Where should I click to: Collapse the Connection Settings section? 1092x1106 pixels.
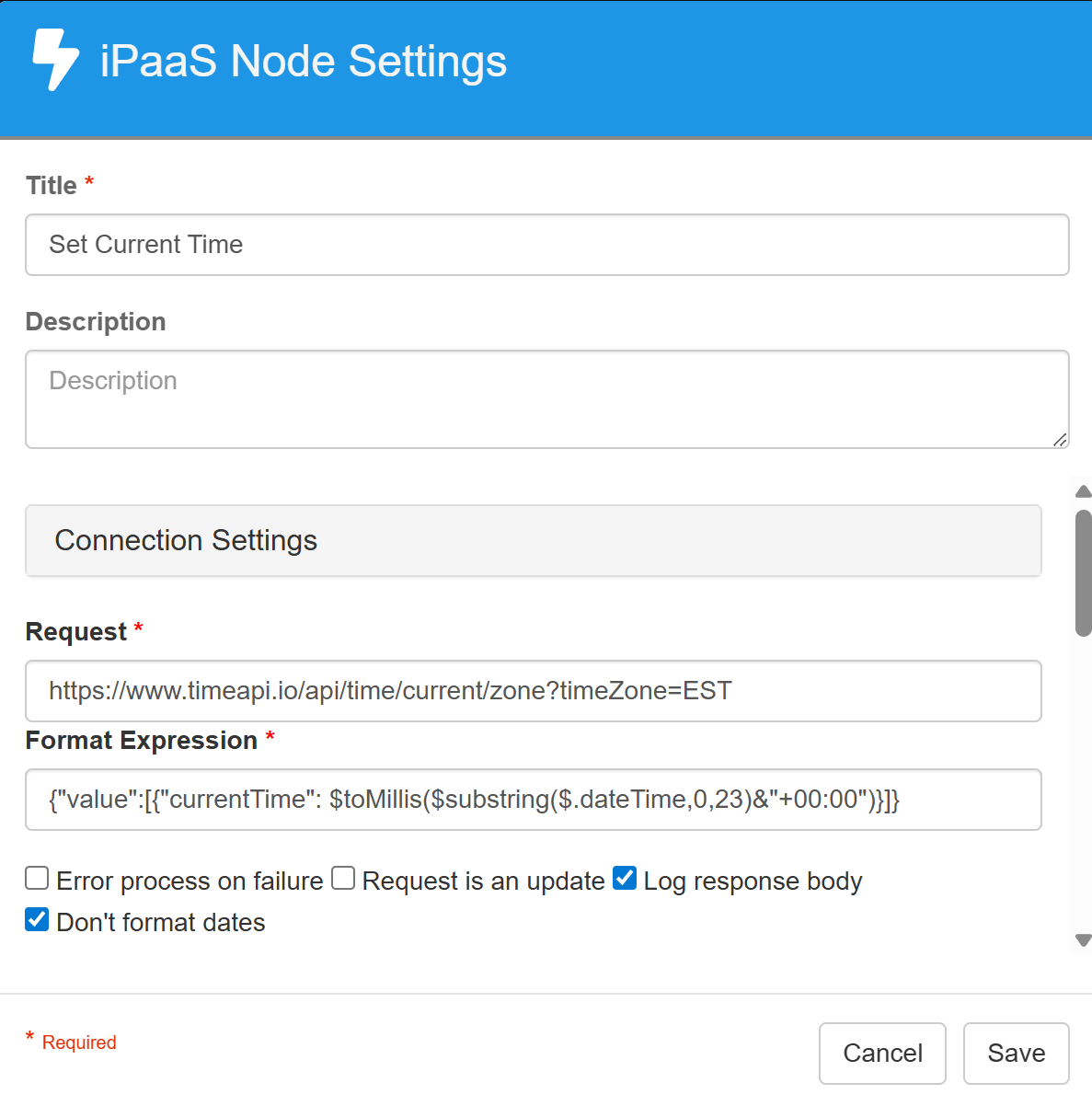coord(533,540)
